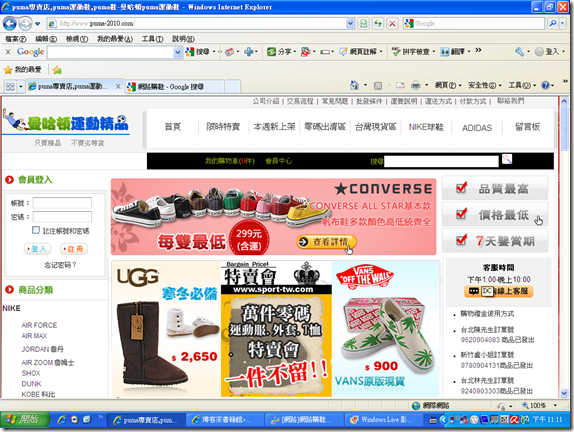Click the Read Mail icon in command bar
The image size is (574, 432).
pos(400,85)
